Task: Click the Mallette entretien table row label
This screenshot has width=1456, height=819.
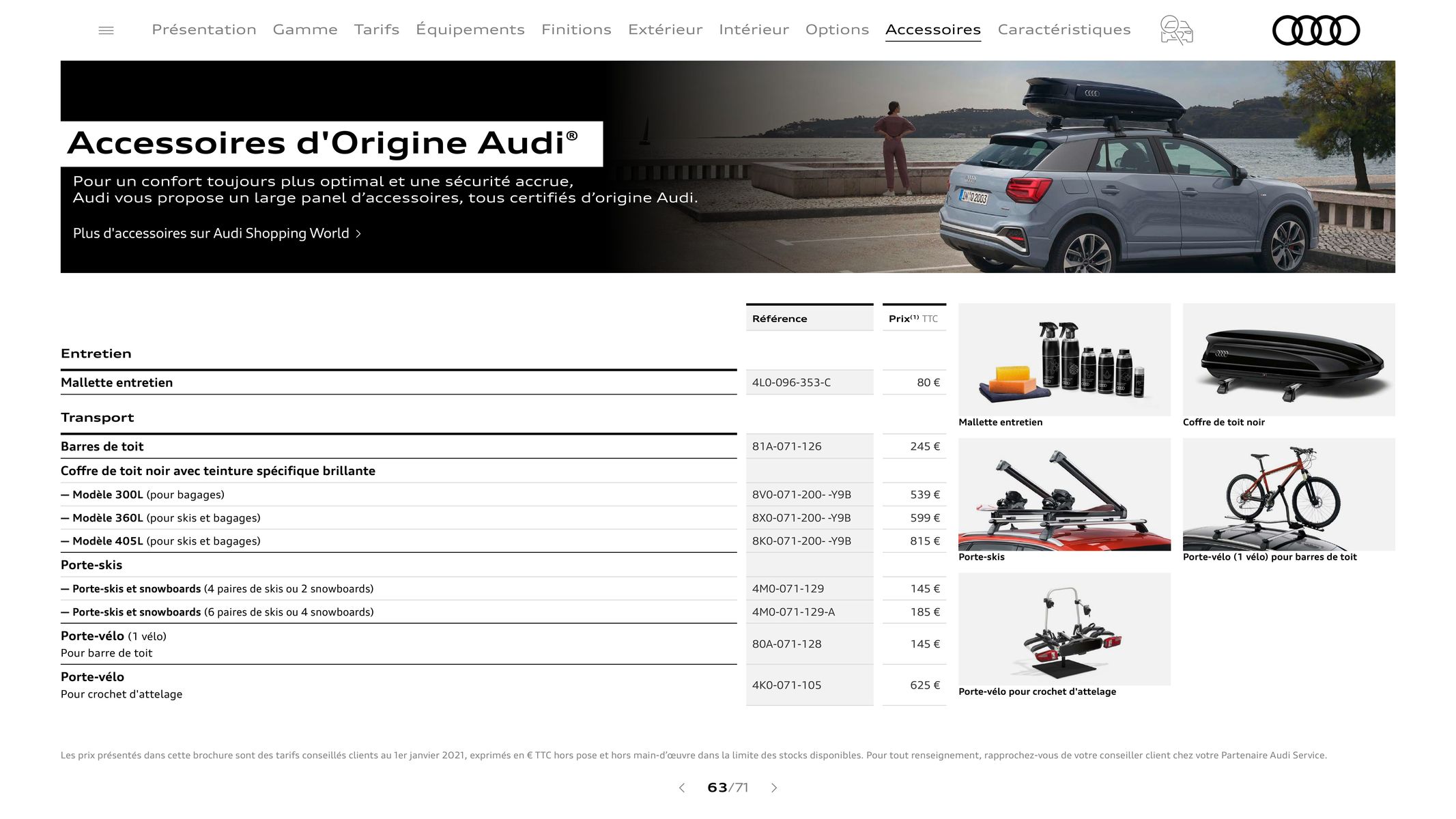Action: pyautogui.click(x=117, y=383)
